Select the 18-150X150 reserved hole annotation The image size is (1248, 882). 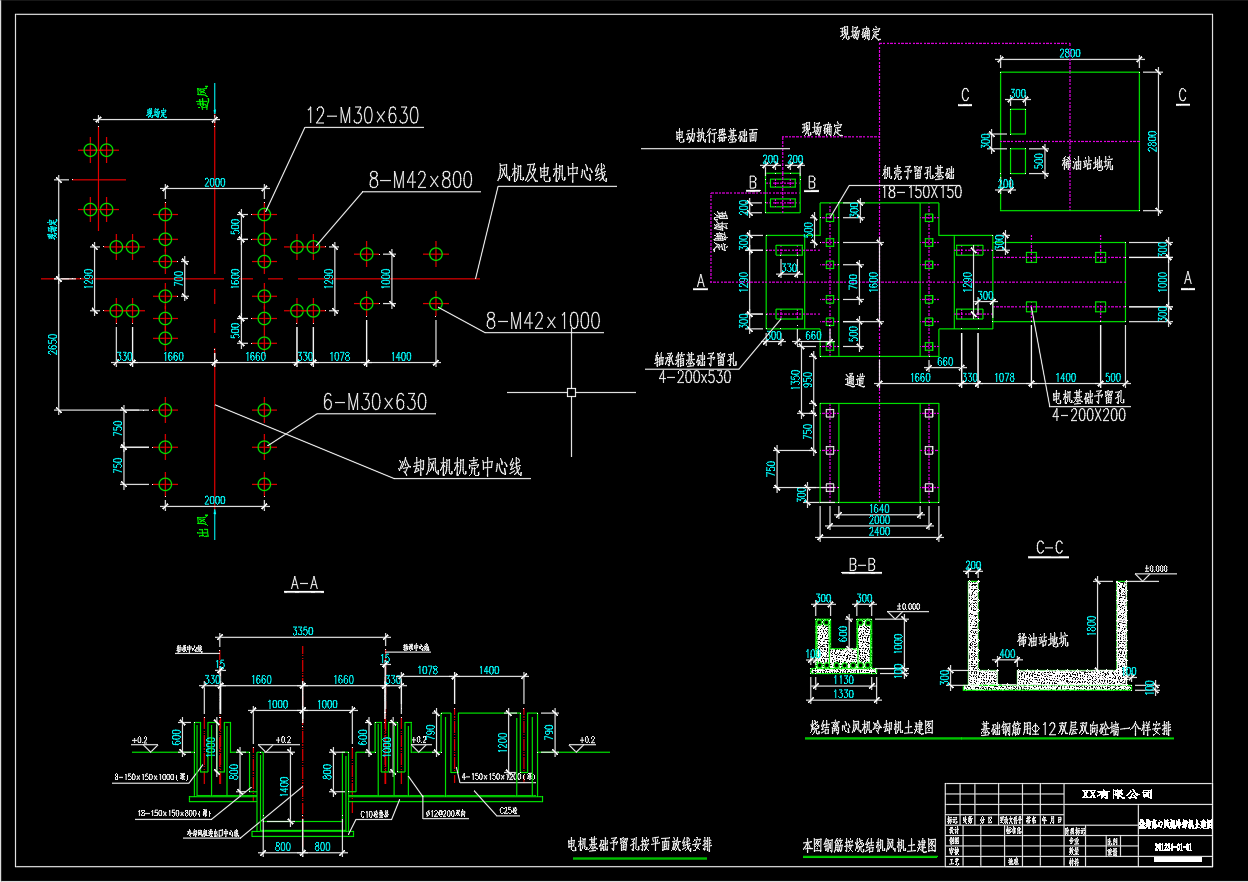point(921,192)
